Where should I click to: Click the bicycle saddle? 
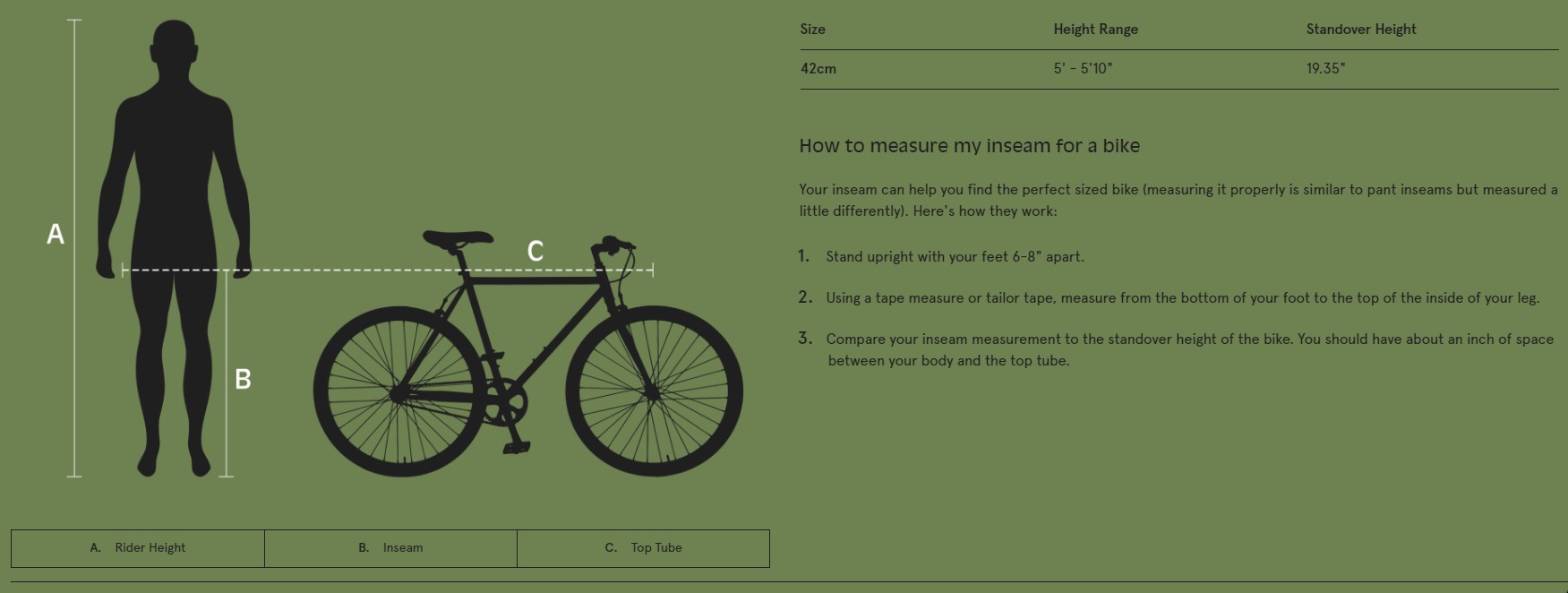click(458, 238)
